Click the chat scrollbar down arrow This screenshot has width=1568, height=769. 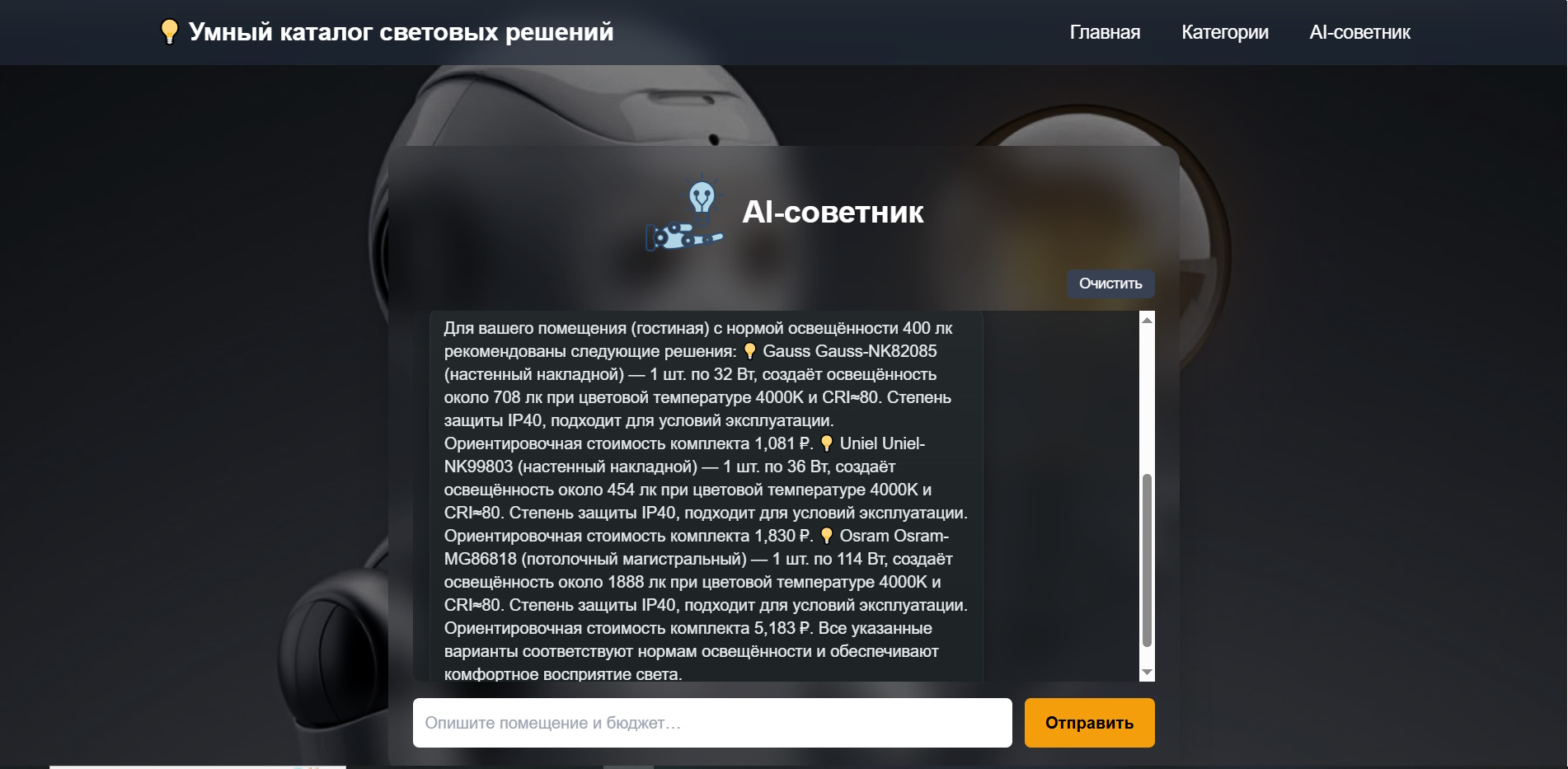tap(1147, 673)
